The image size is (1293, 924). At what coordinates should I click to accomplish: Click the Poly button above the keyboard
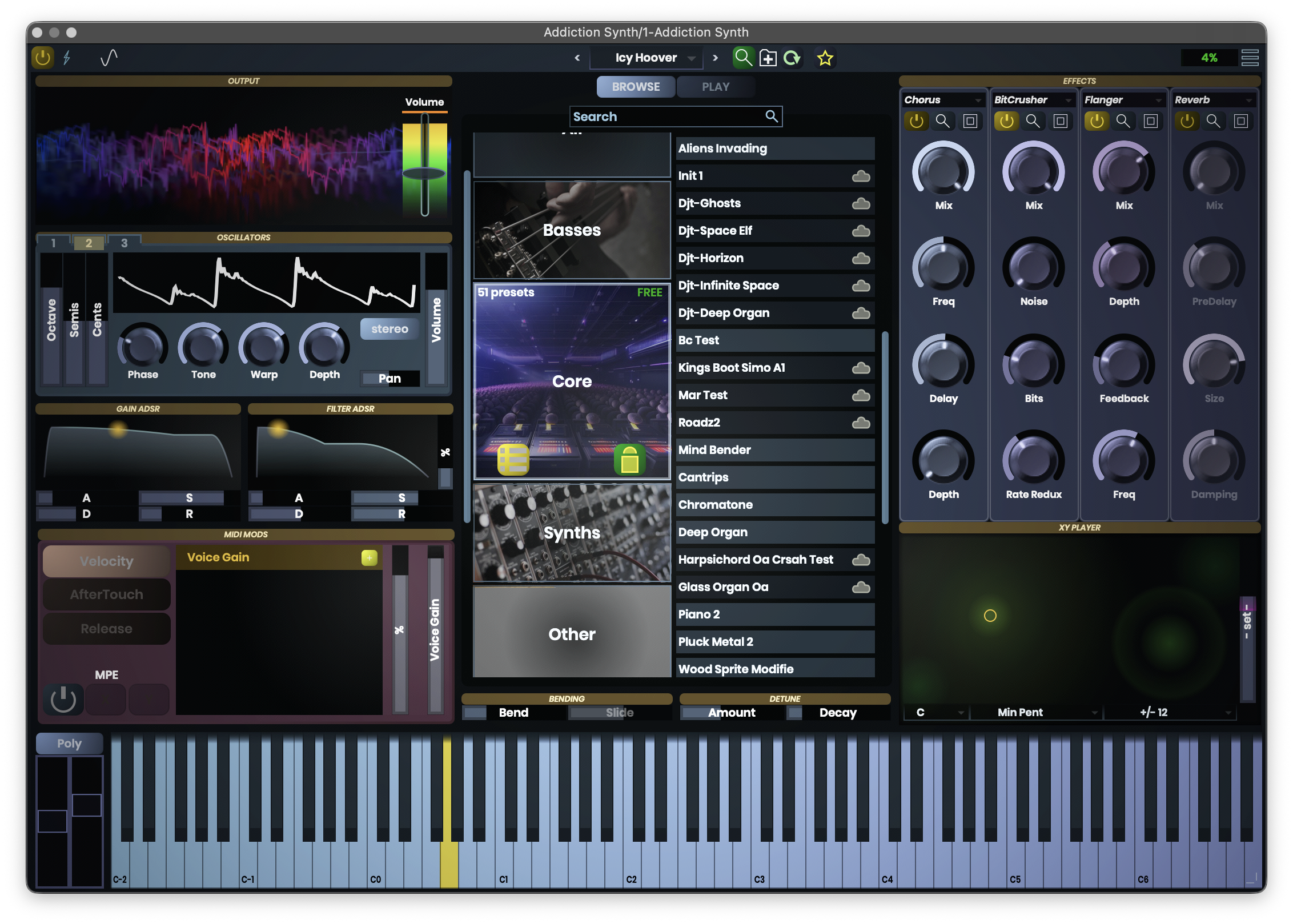click(x=69, y=743)
